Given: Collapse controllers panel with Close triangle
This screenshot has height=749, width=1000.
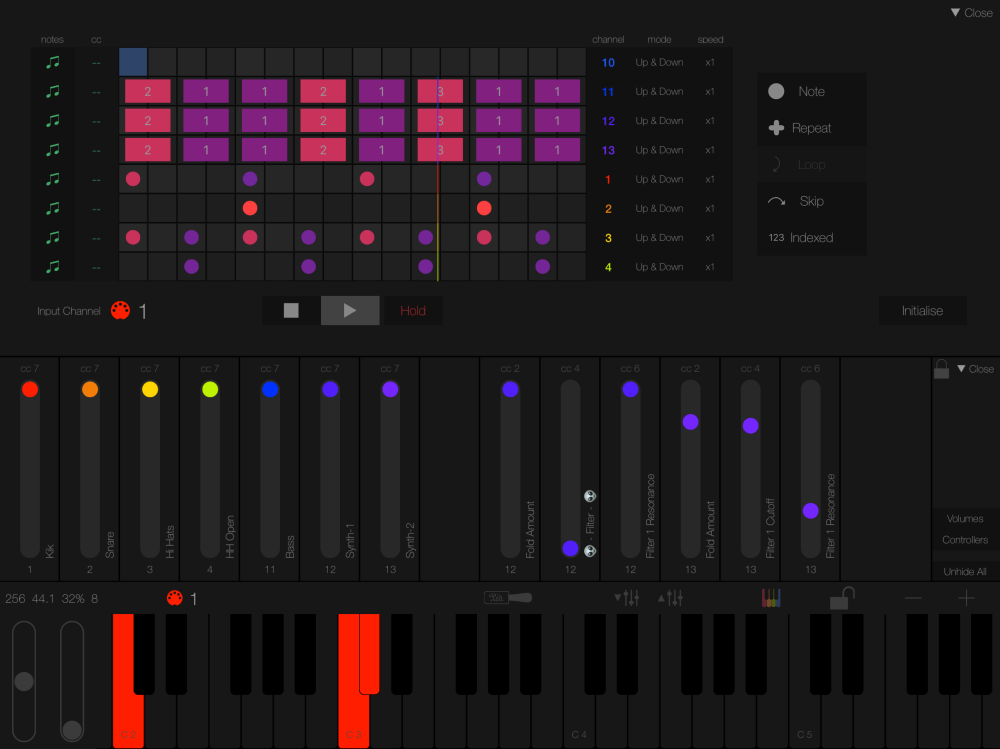Looking at the screenshot, I should (975, 369).
